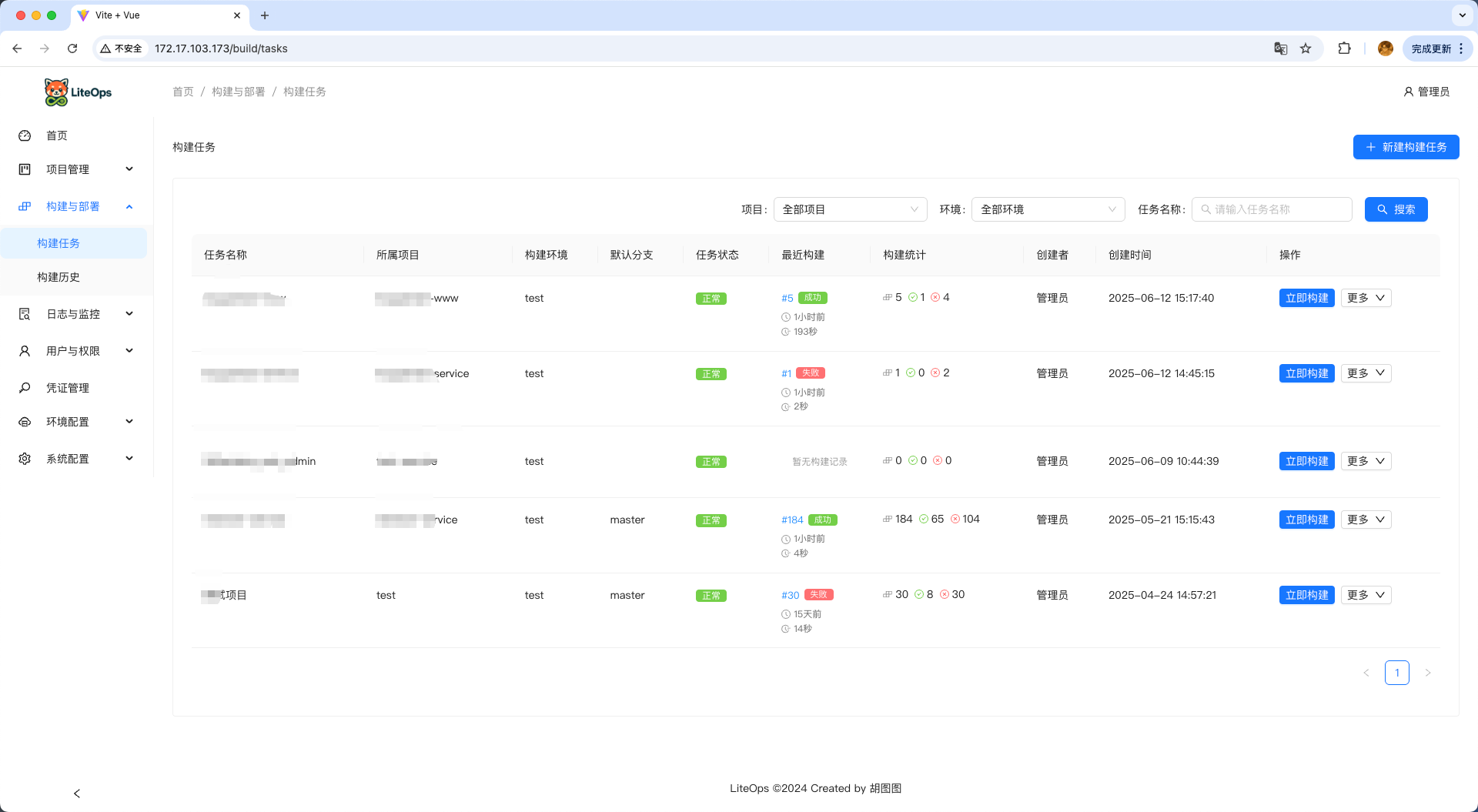Image resolution: width=1478 pixels, height=812 pixels.
Task: Select 构建任务 submenu item
Action: tap(59, 243)
